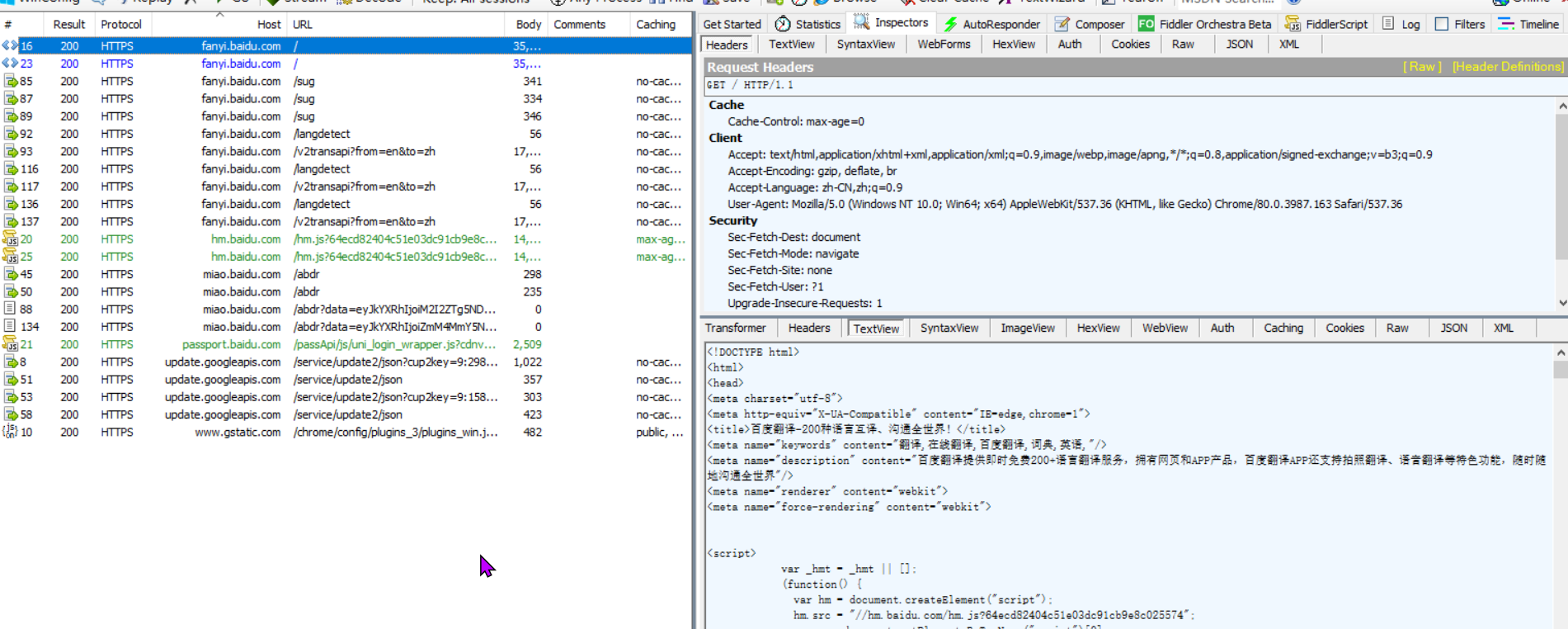Click the Security header group label
Viewport: 1568px width, 629px height.
pyautogui.click(x=732, y=220)
